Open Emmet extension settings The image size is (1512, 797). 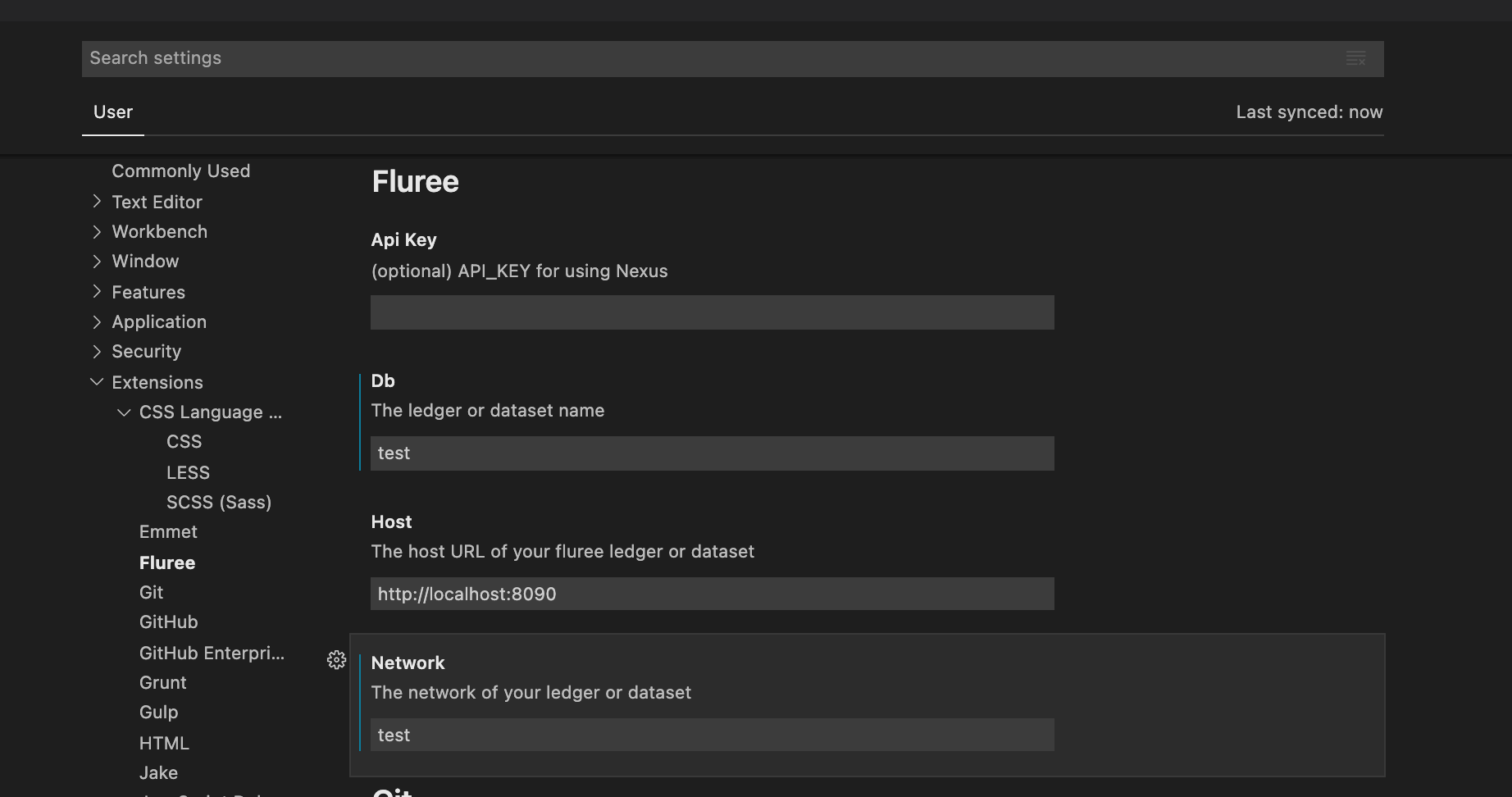(168, 531)
